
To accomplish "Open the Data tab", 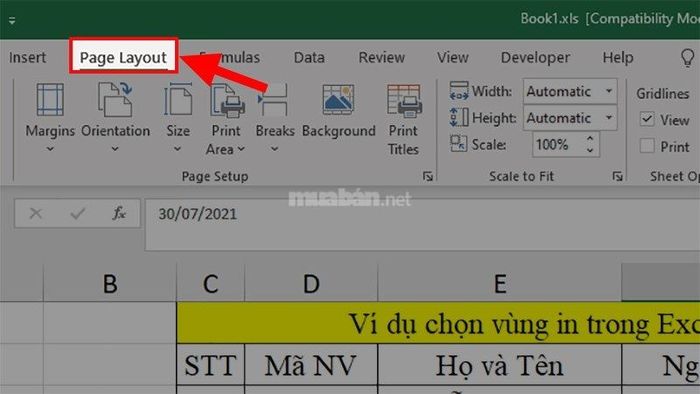I will point(309,58).
